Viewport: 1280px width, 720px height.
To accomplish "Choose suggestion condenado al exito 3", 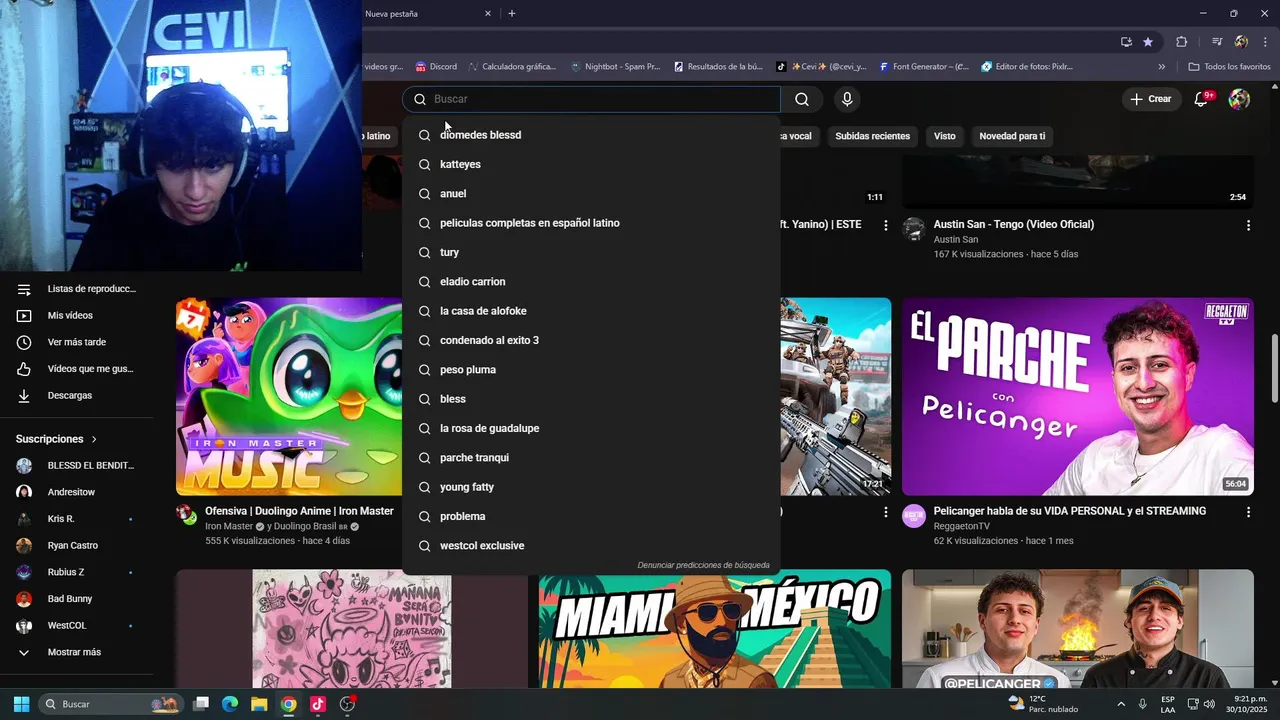I will click(x=591, y=340).
